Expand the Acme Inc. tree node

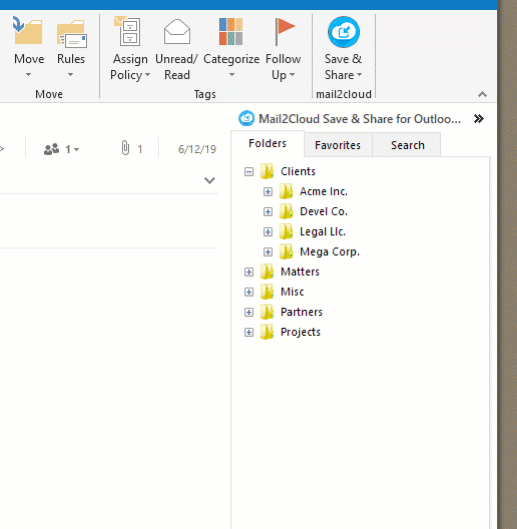pyautogui.click(x=268, y=192)
